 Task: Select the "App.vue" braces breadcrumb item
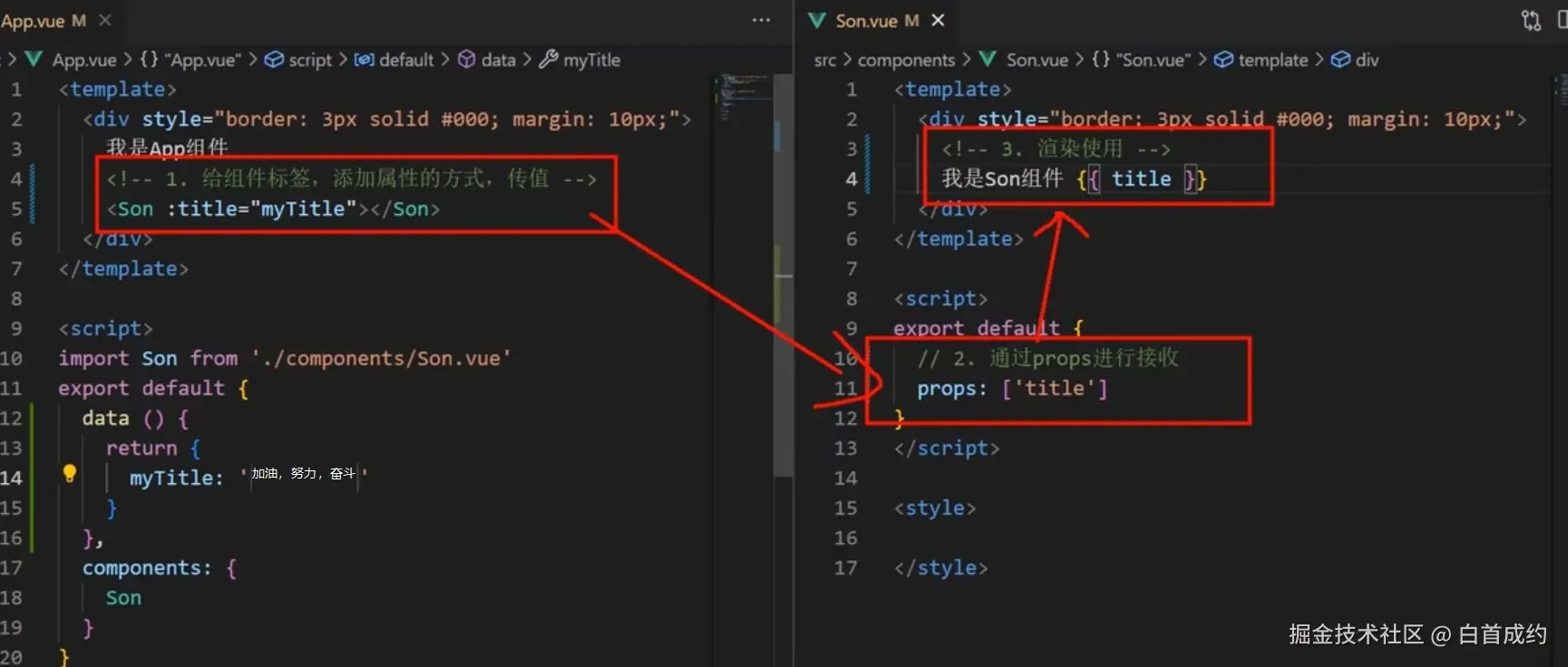203,60
